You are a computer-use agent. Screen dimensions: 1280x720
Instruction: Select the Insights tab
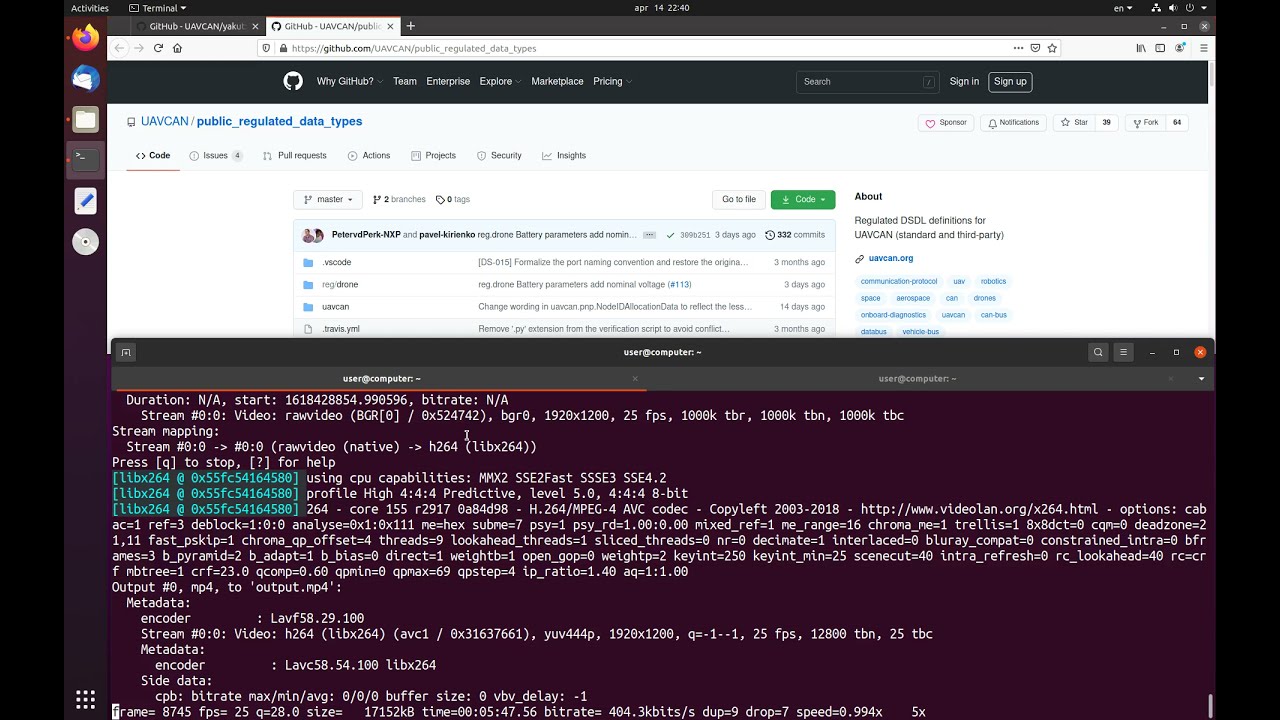tap(564, 156)
